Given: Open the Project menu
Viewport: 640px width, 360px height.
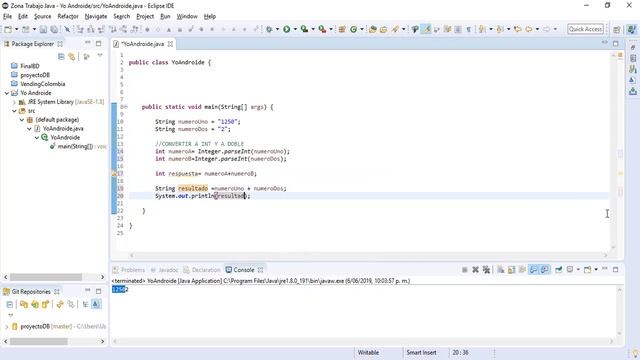Looking at the screenshot, I should coord(145,16).
